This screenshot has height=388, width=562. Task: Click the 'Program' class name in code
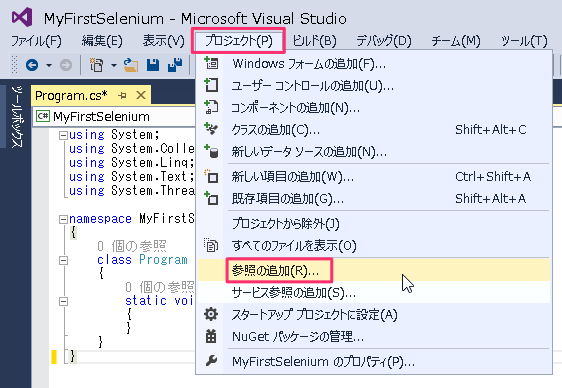[163, 260]
